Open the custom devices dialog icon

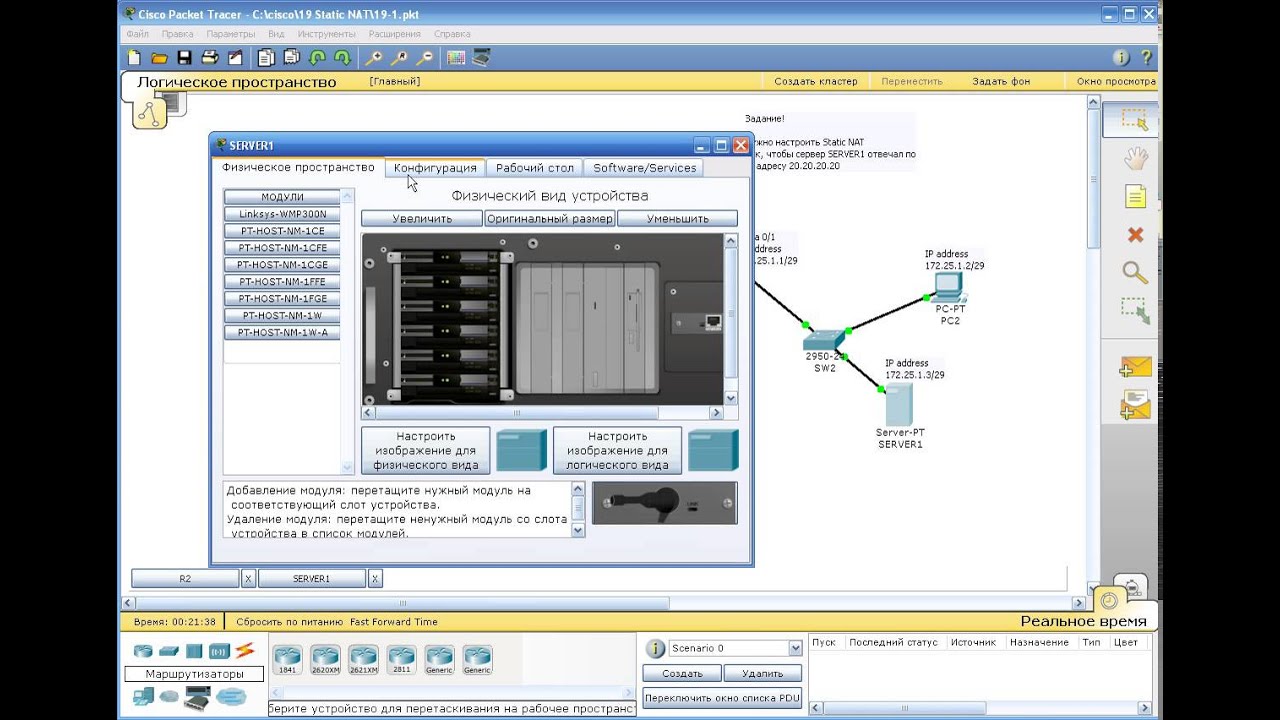click(481, 58)
